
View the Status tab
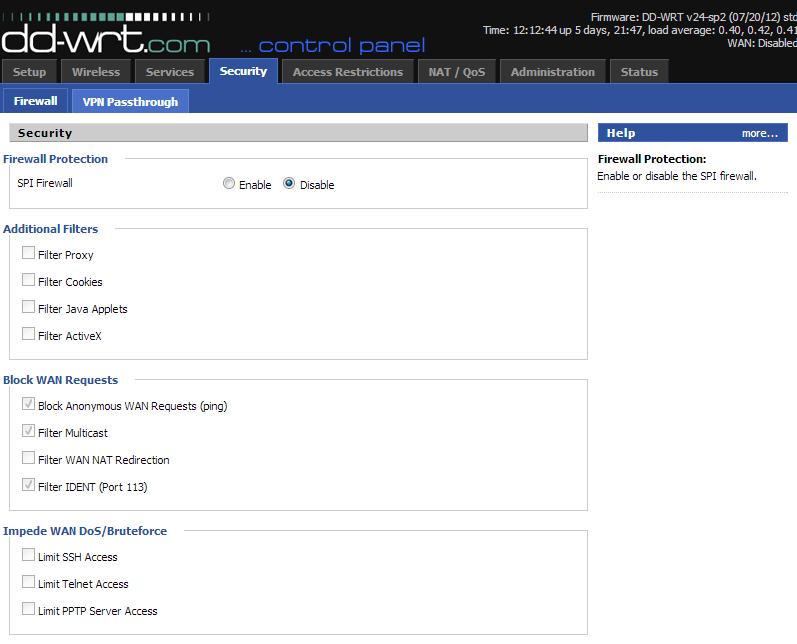(639, 72)
